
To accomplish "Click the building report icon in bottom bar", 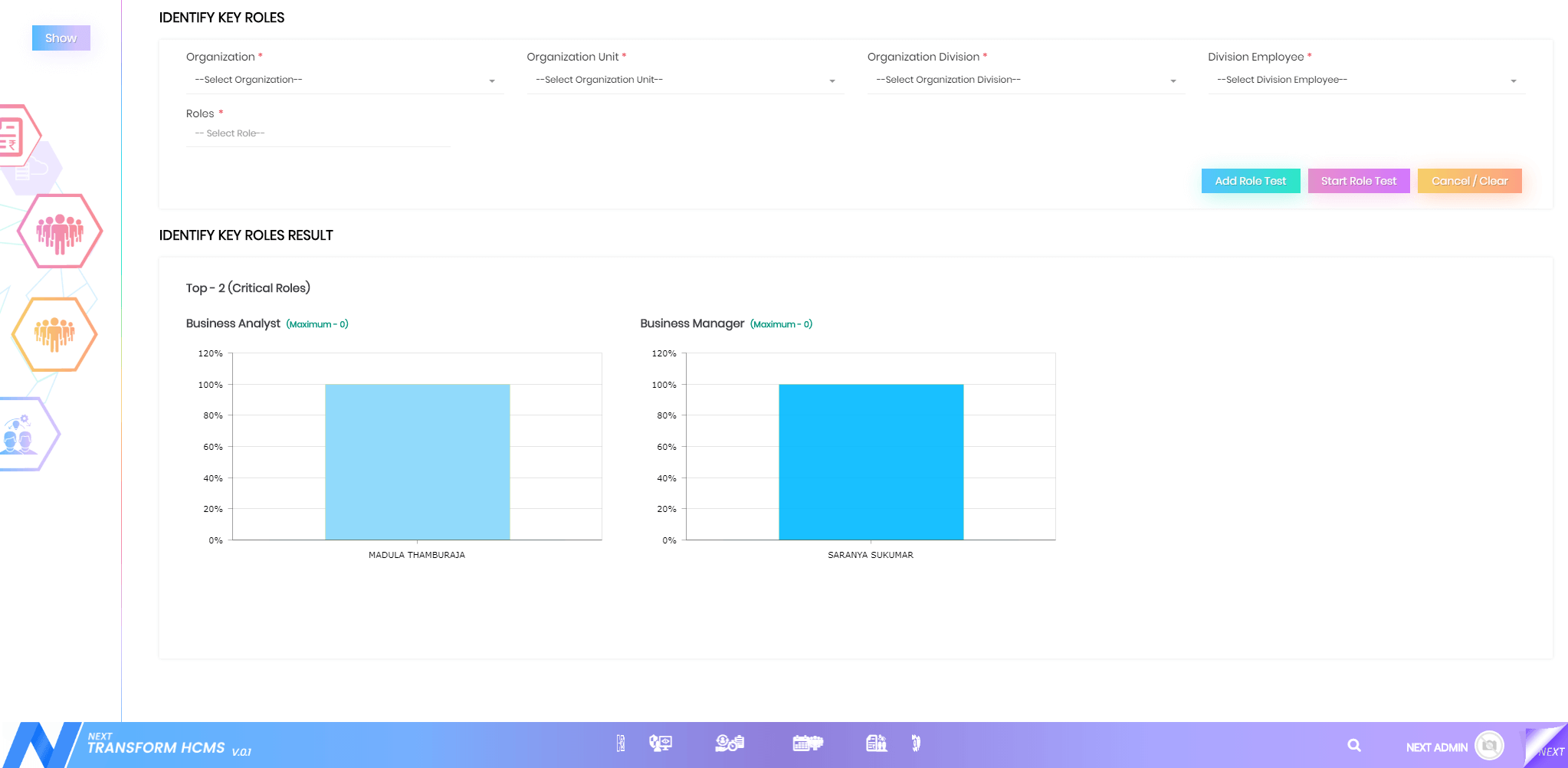I will (x=876, y=743).
